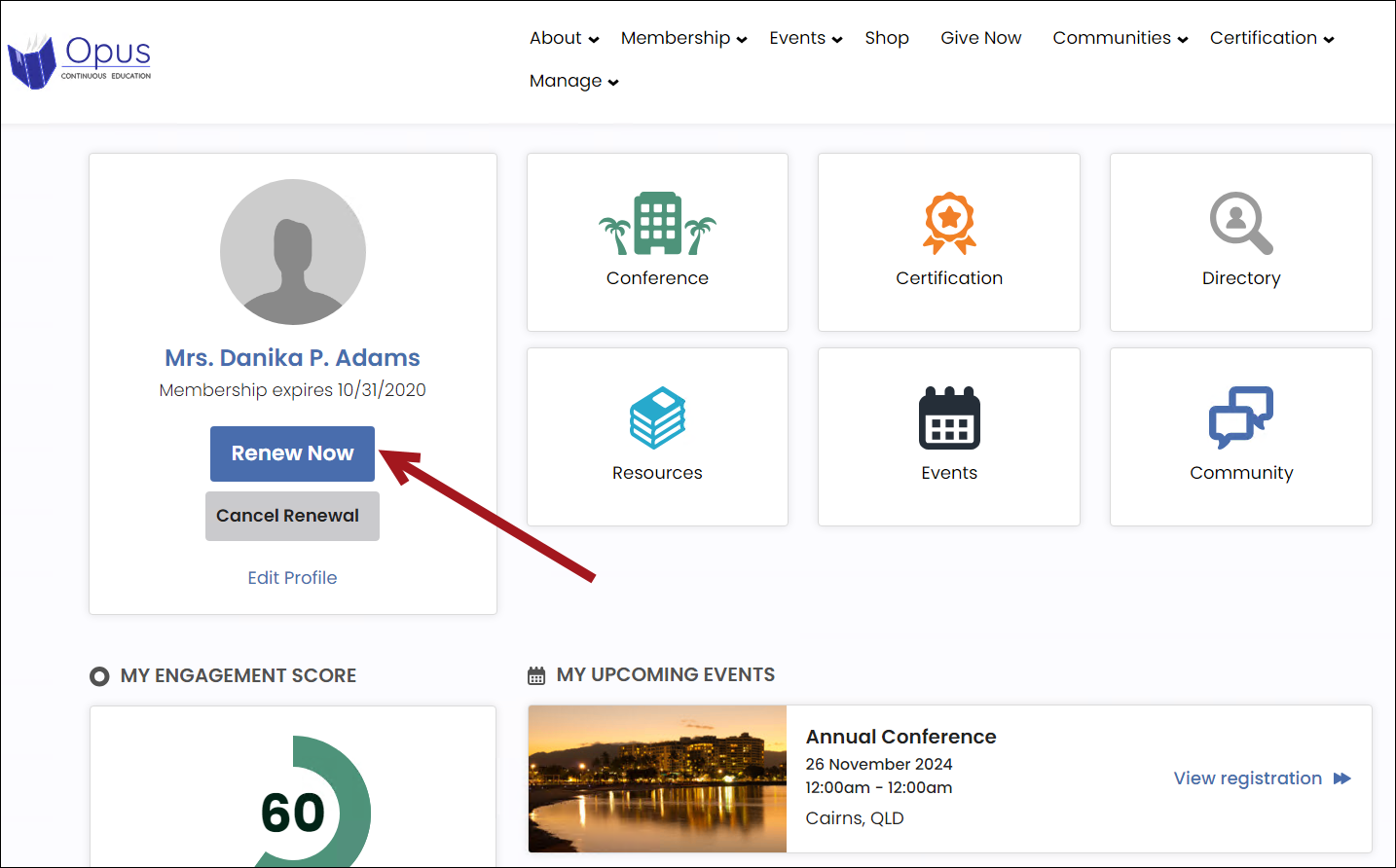The height and width of the screenshot is (868, 1396).
Task: Click the name Mrs. Danika P. Adams
Action: pyautogui.click(x=292, y=358)
